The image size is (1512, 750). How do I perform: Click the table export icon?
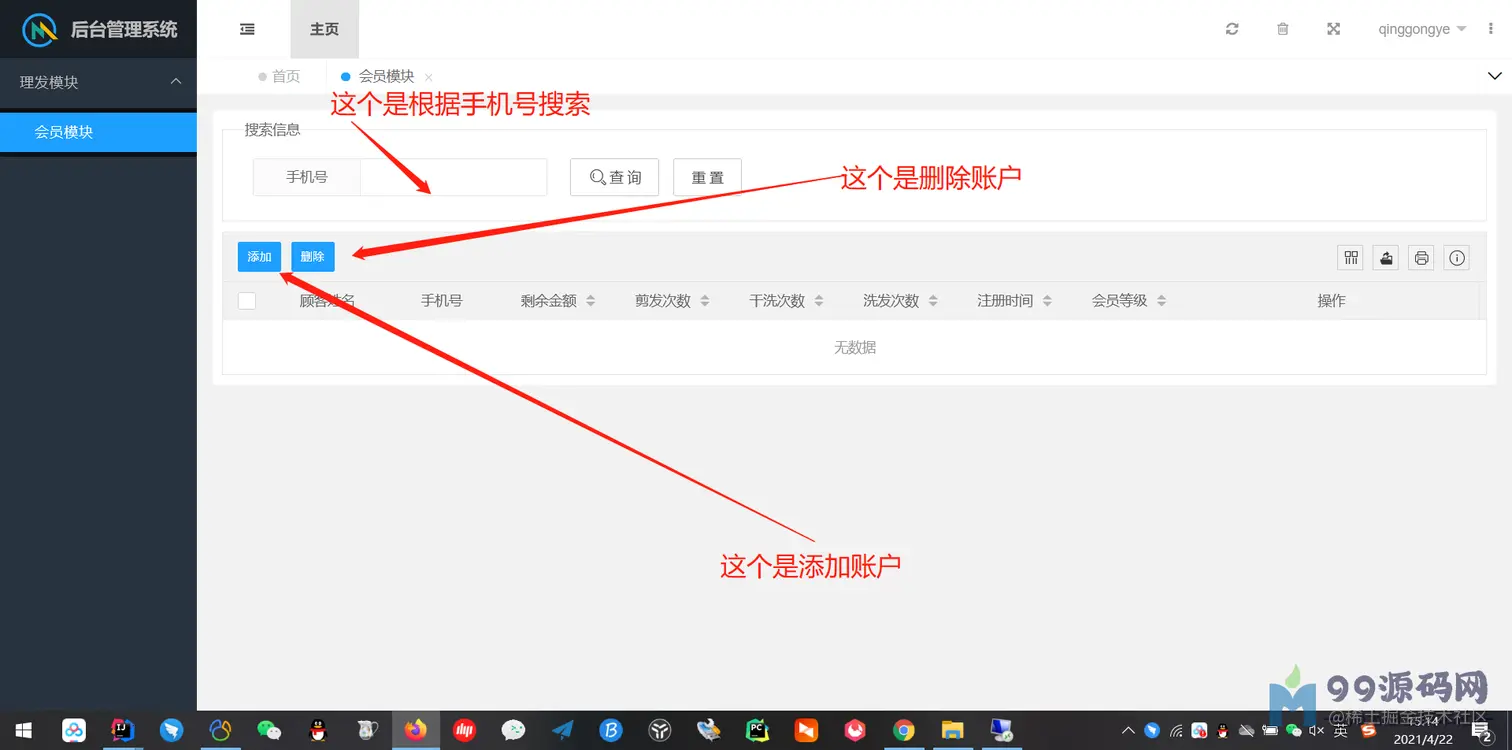click(1386, 258)
